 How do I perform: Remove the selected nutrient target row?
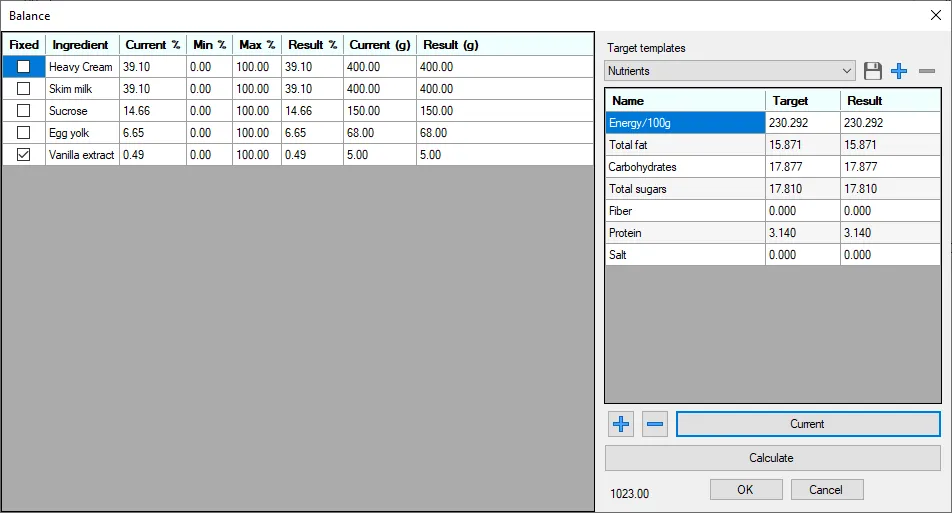click(x=654, y=424)
